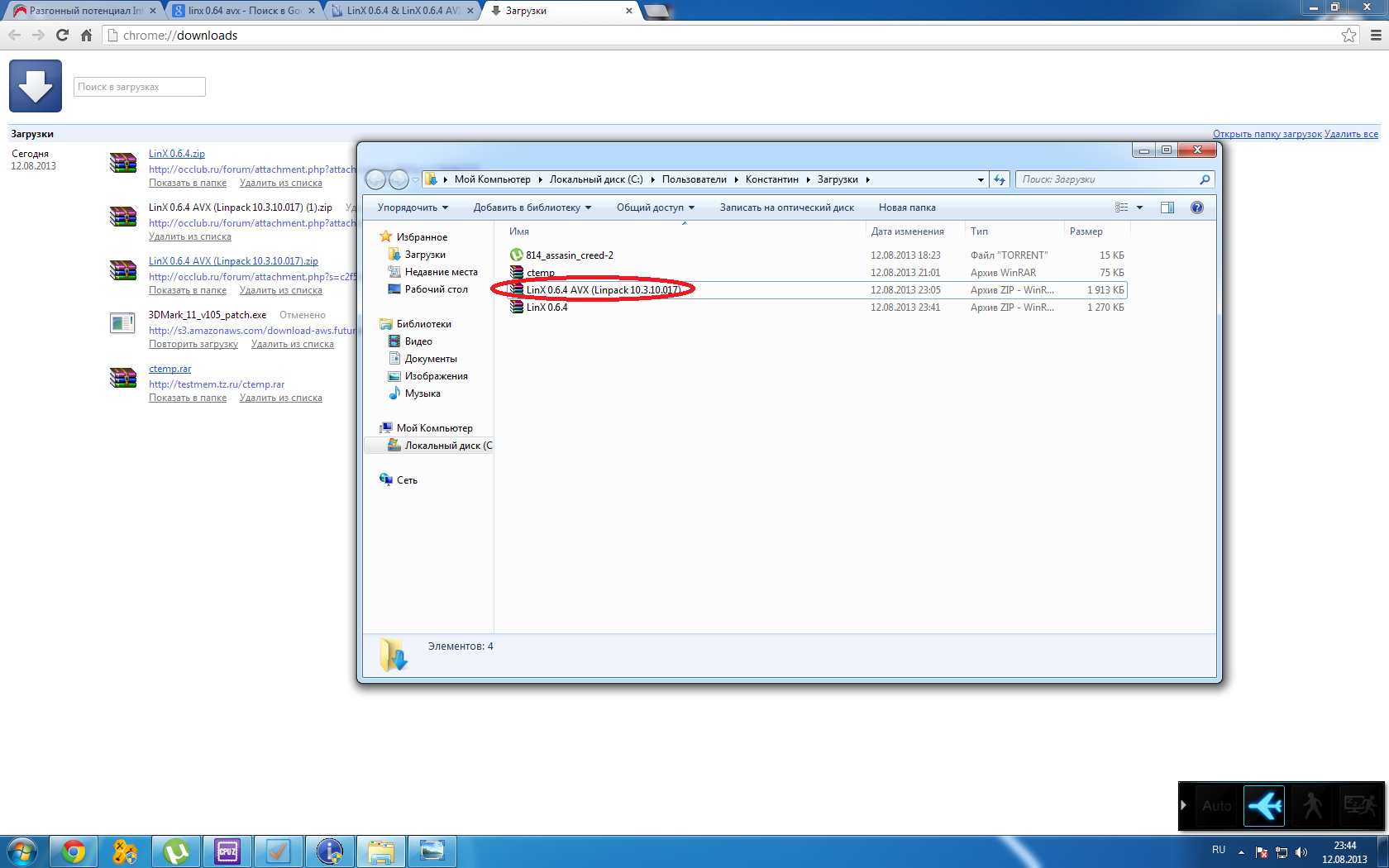Expand the breadcrumb arrow after 'Локальный диск (C:)'
1389x868 pixels.
click(x=652, y=179)
